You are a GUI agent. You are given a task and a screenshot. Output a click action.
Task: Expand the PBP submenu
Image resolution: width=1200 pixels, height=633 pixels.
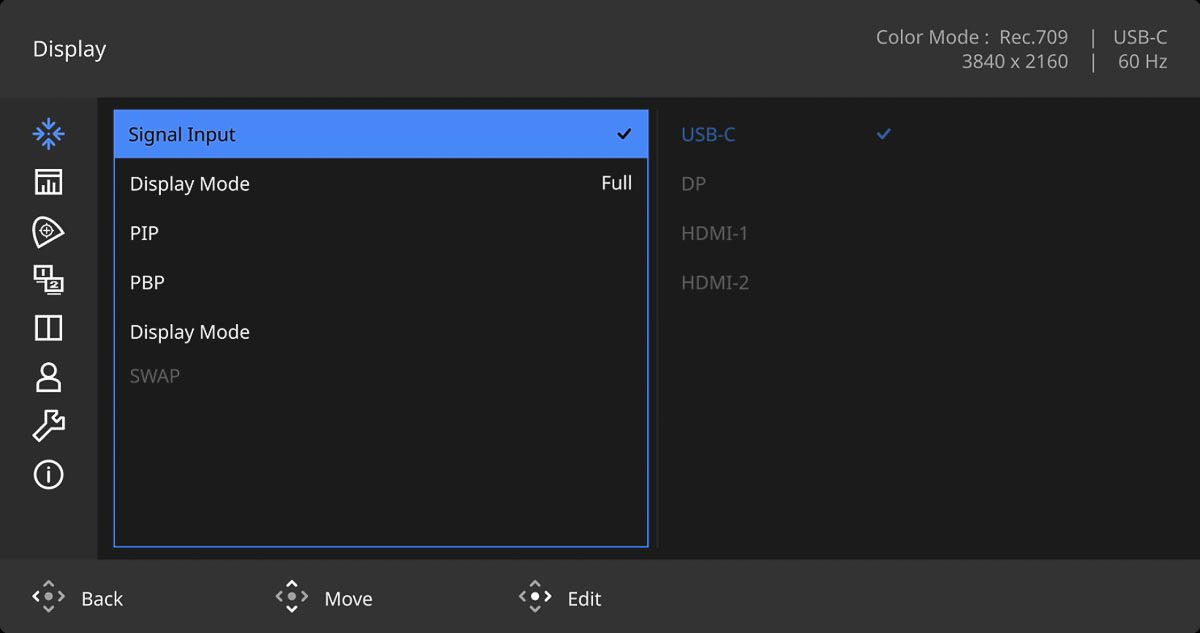point(380,283)
